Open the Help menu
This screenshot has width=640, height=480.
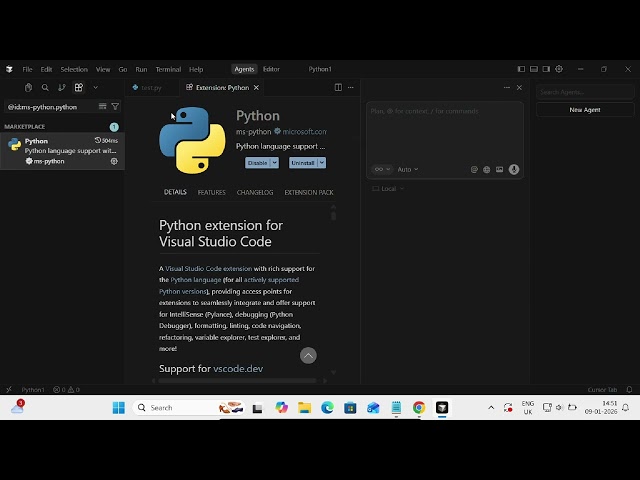tap(196, 69)
